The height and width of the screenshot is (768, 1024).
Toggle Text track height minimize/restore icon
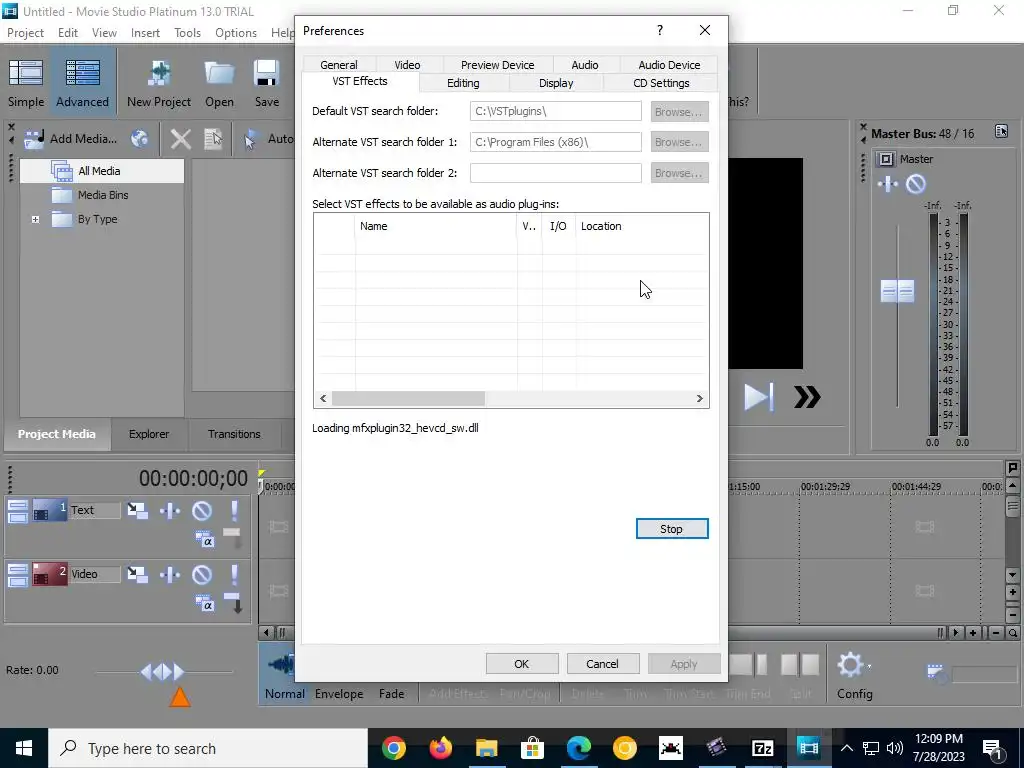[x=18, y=511]
